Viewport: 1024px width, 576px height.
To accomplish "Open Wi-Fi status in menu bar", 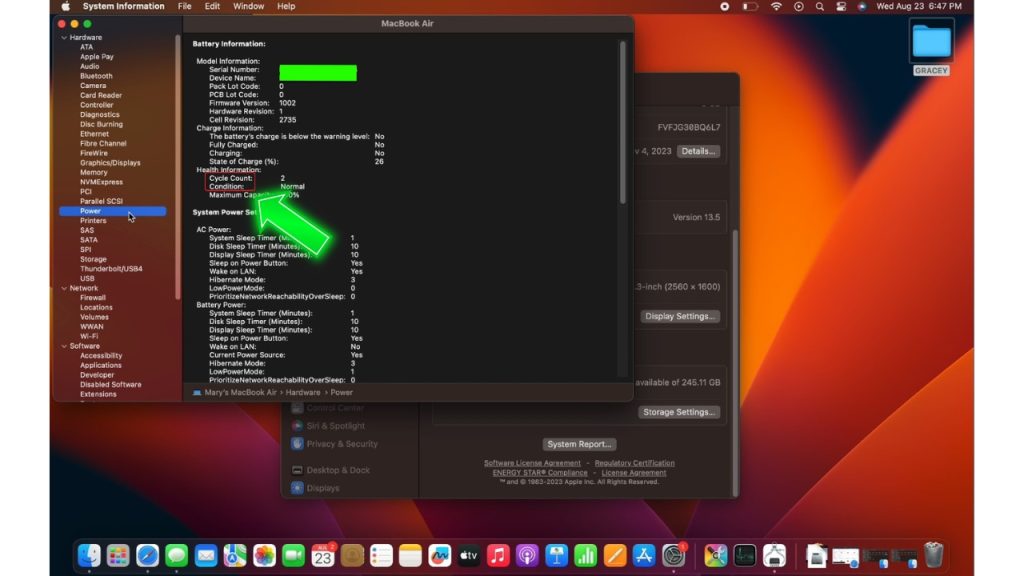I will tap(776, 7).
